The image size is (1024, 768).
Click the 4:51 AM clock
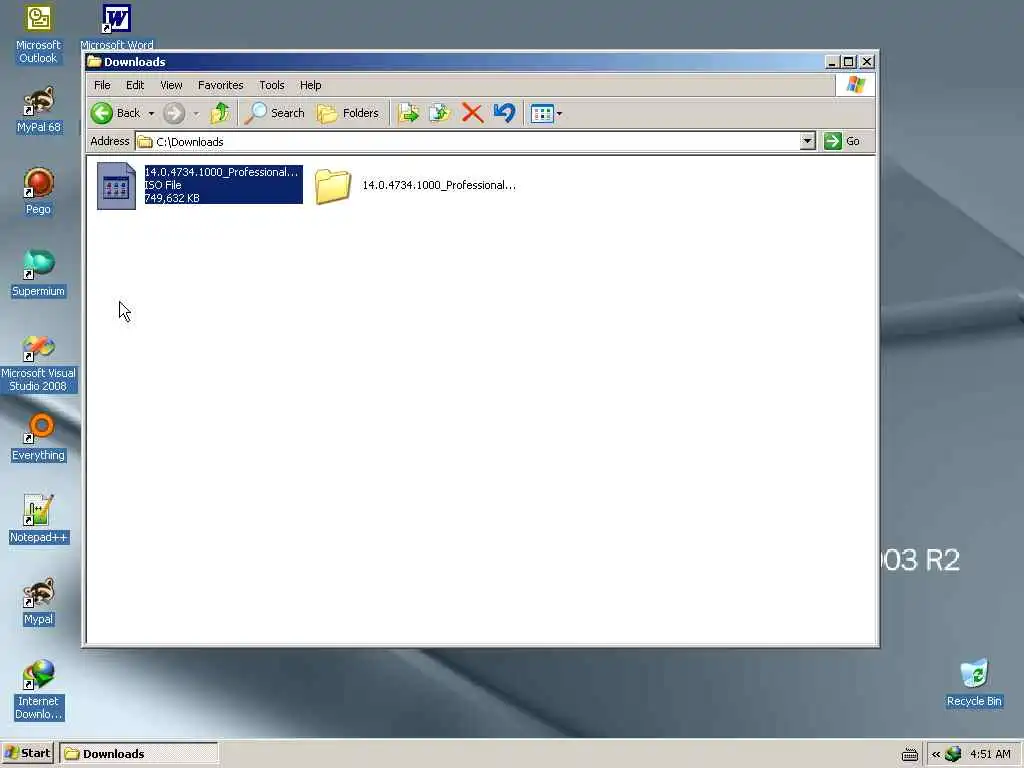pyautogui.click(x=990, y=754)
